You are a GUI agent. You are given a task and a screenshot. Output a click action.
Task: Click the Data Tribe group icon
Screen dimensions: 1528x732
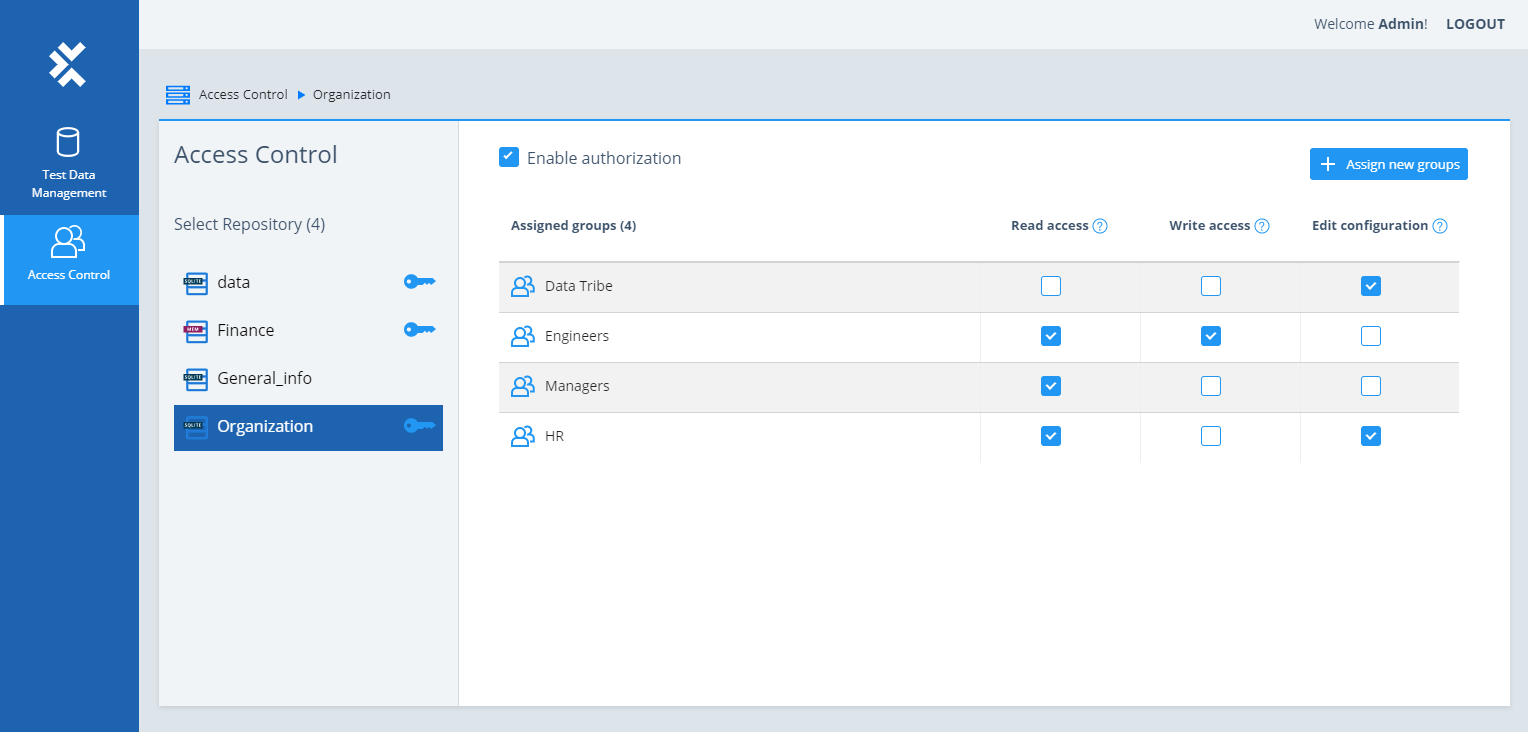coord(522,287)
